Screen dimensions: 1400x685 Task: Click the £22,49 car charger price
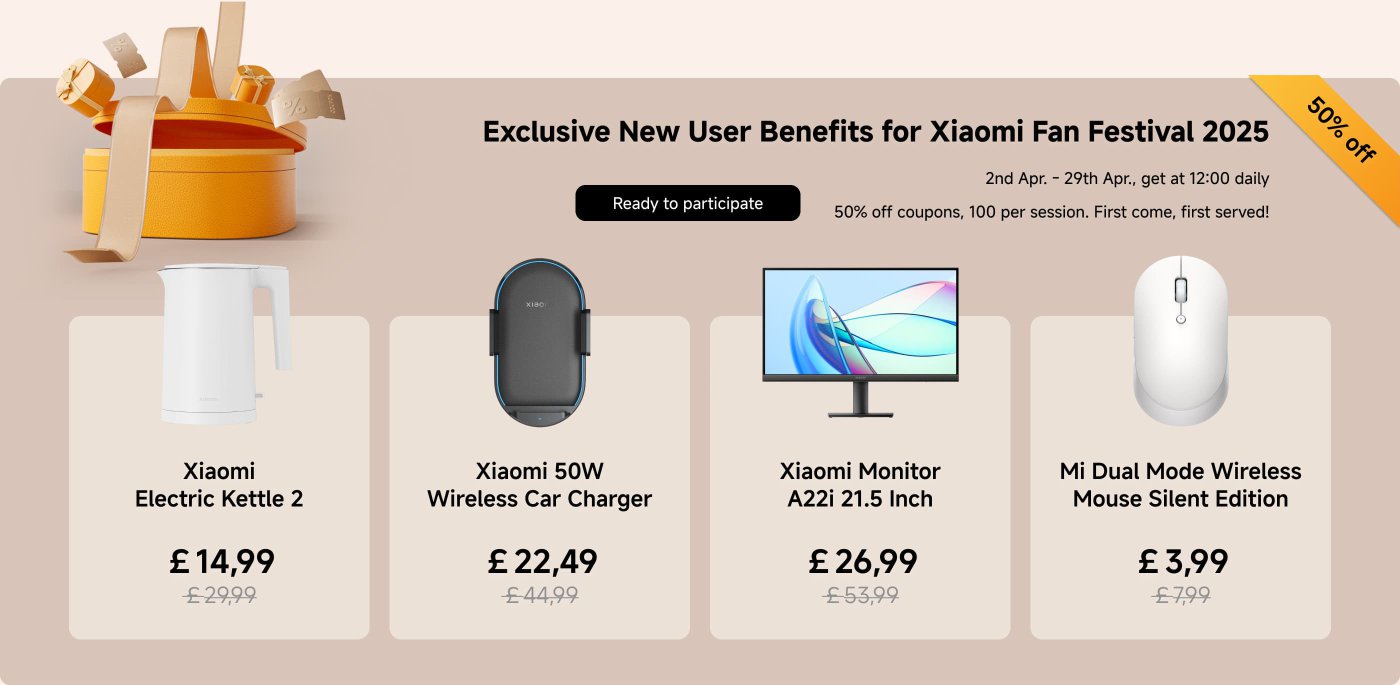click(542, 562)
